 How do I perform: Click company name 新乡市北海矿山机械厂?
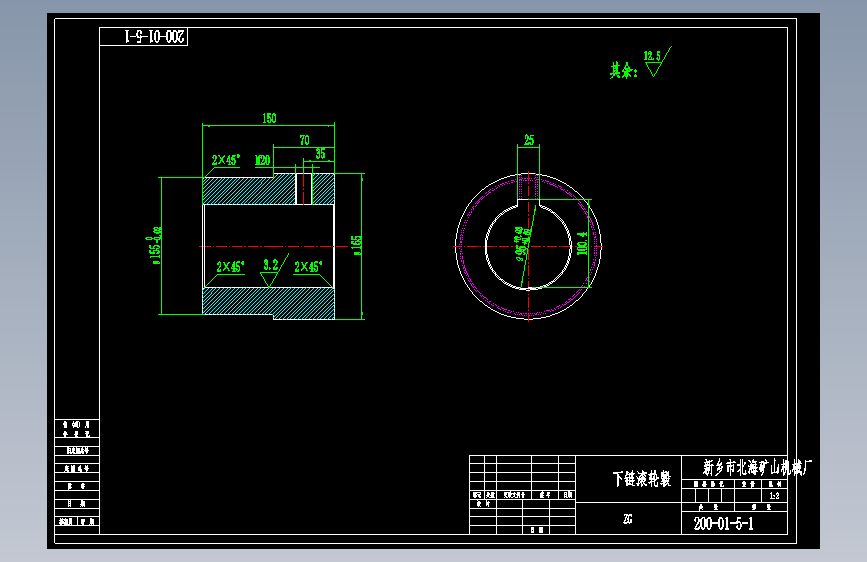757,468
